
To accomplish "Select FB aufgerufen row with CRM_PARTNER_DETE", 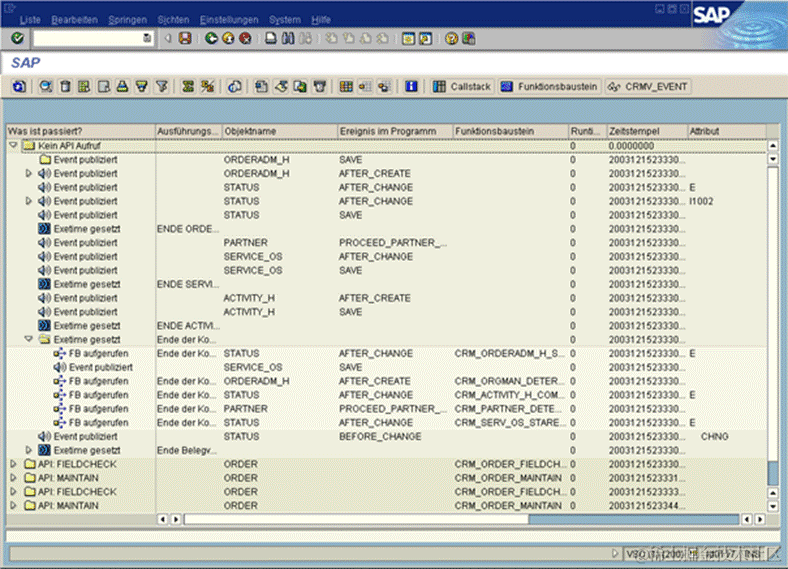I will 386,409.
